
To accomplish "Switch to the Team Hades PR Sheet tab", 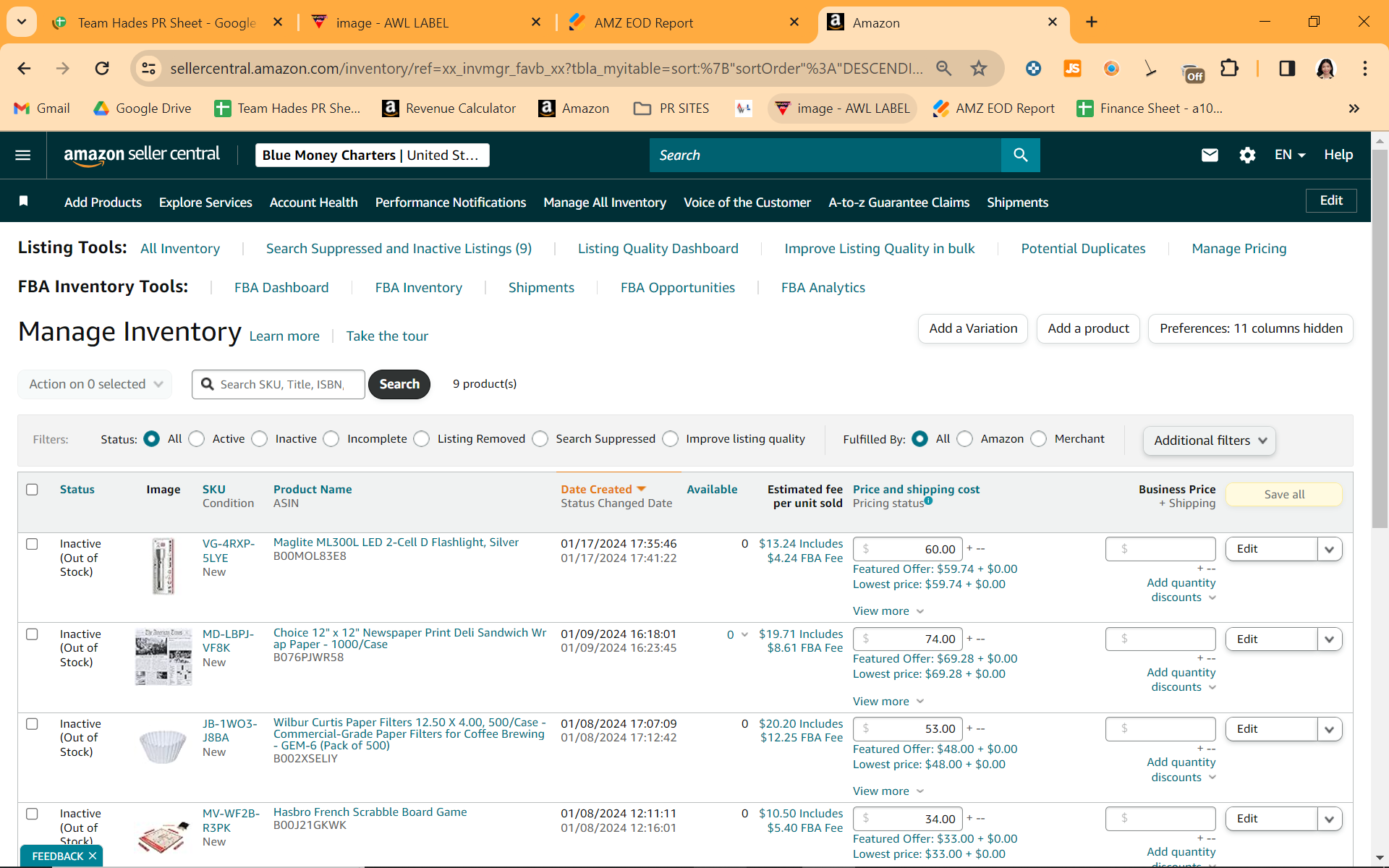I will [x=168, y=22].
